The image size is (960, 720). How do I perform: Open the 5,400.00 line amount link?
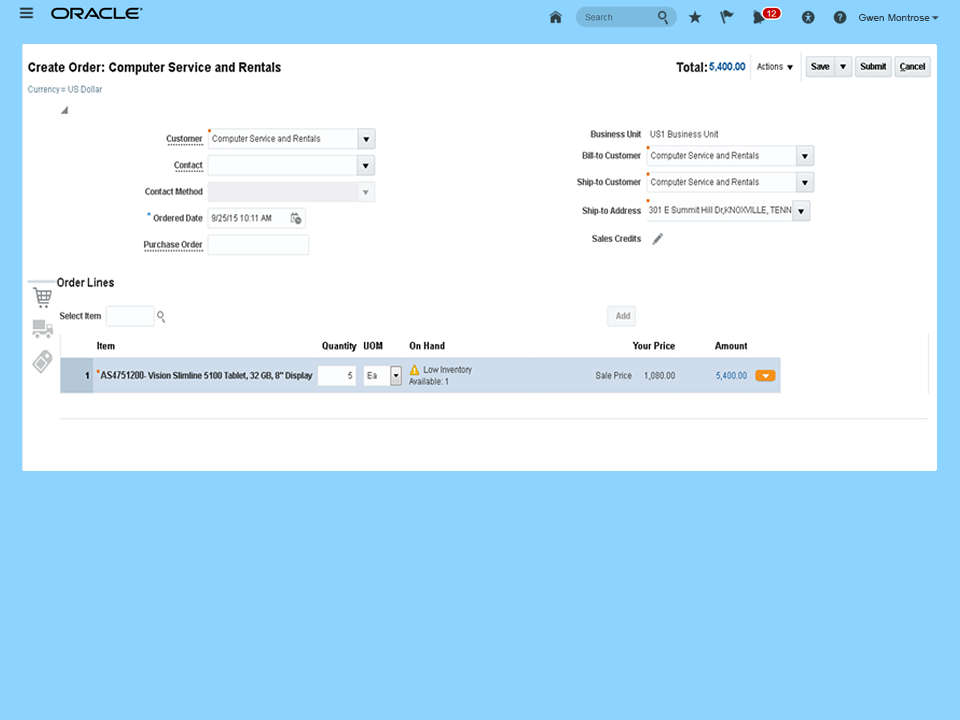731,376
